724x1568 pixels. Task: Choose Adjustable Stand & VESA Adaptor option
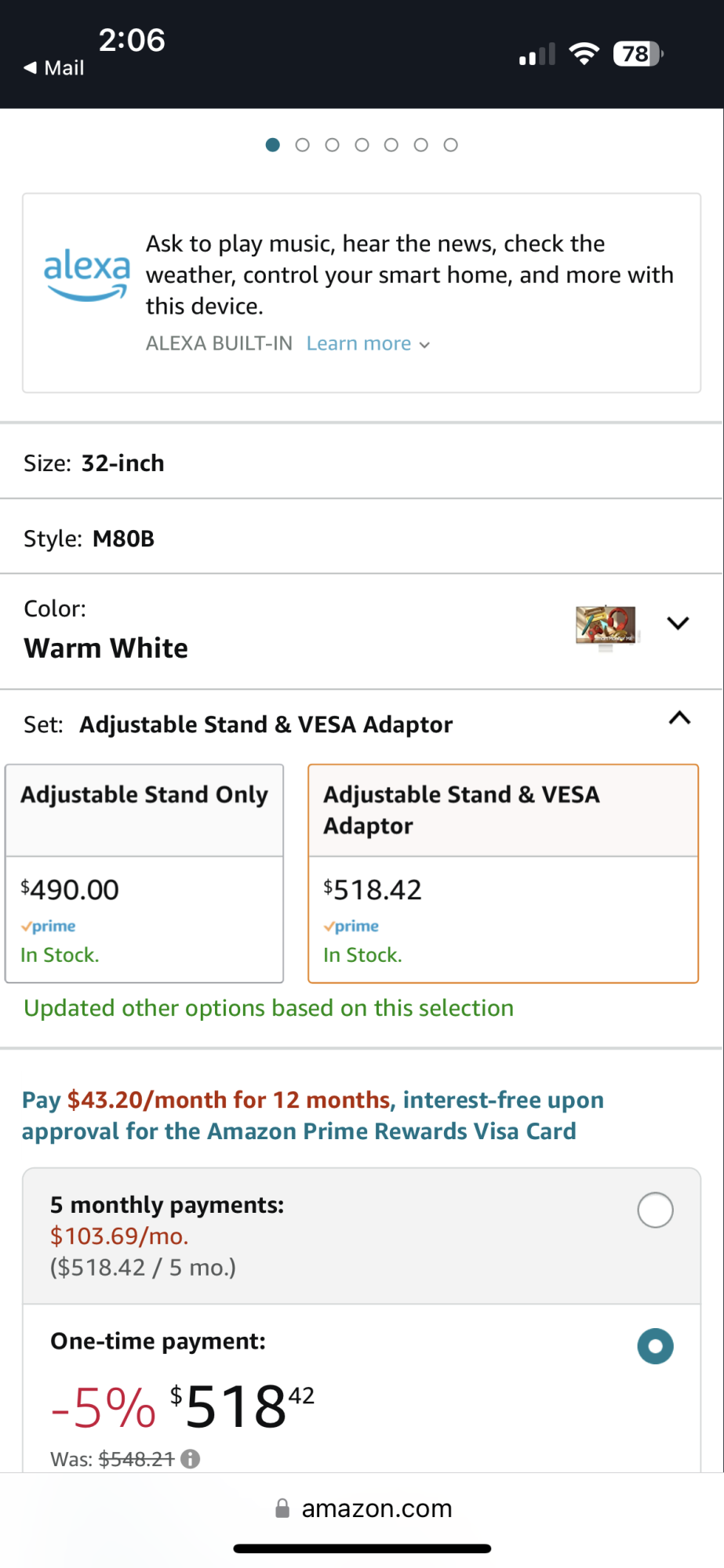point(503,873)
